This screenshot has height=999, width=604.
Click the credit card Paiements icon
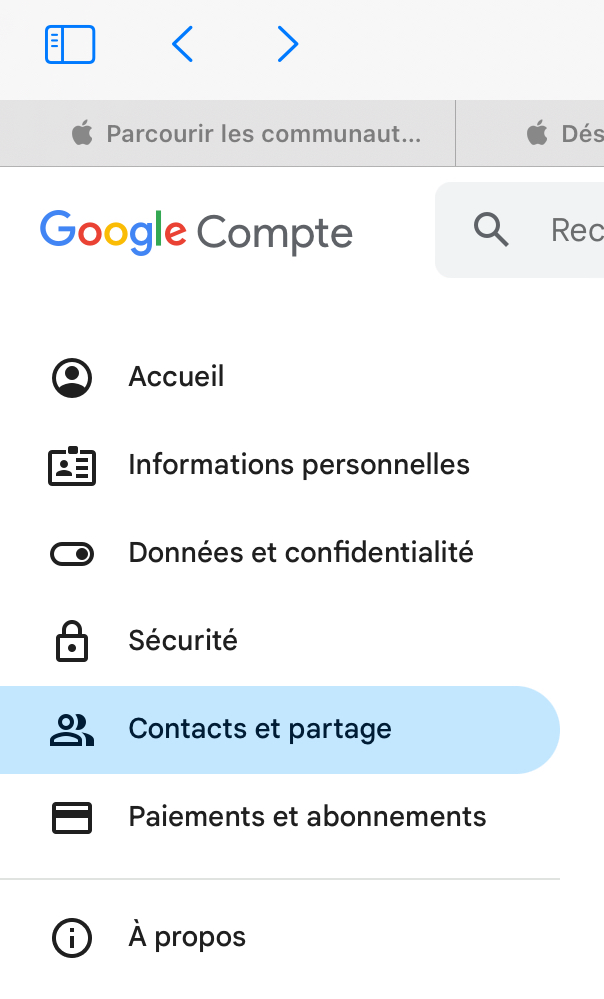(x=71, y=818)
